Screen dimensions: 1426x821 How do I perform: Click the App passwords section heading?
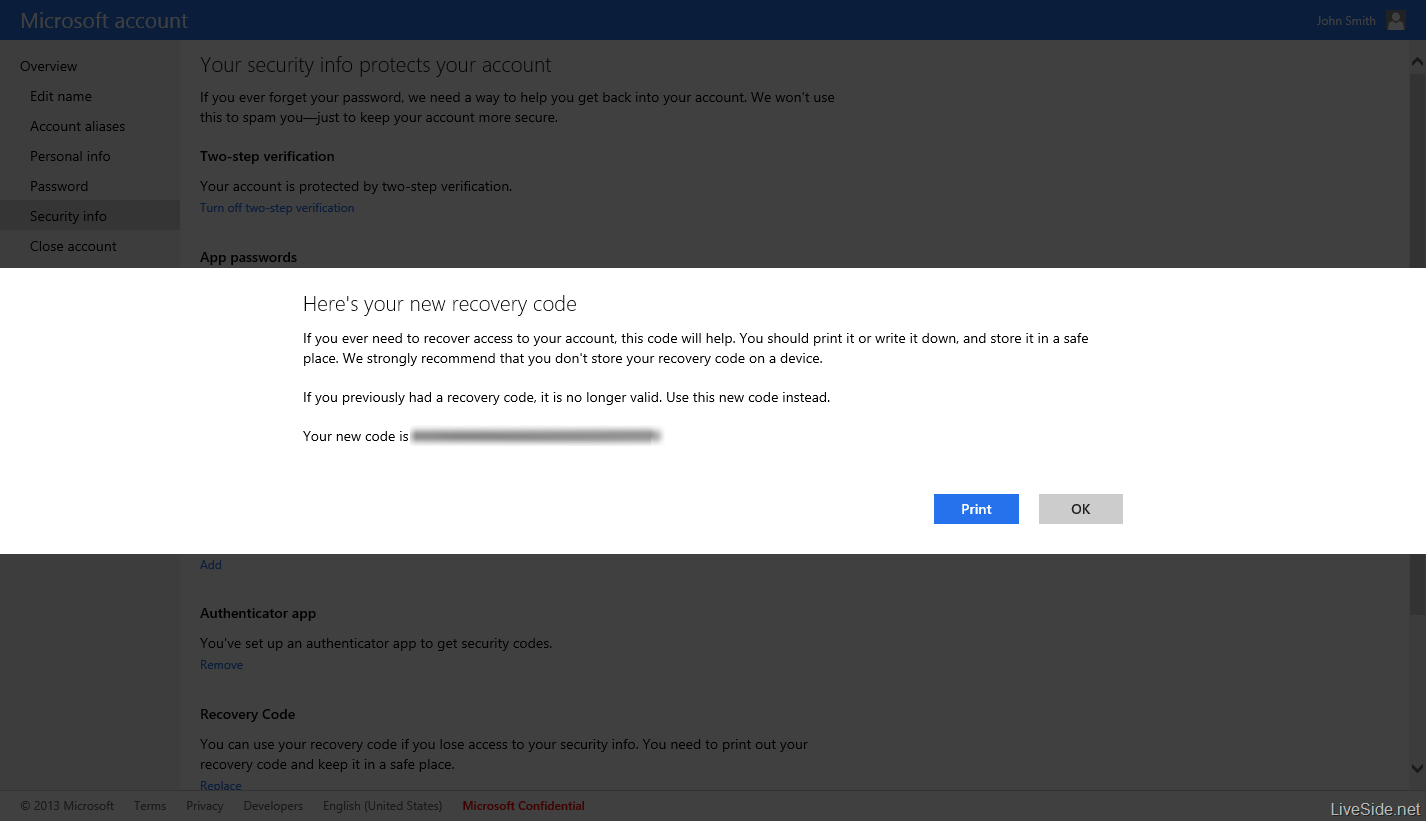(x=248, y=258)
